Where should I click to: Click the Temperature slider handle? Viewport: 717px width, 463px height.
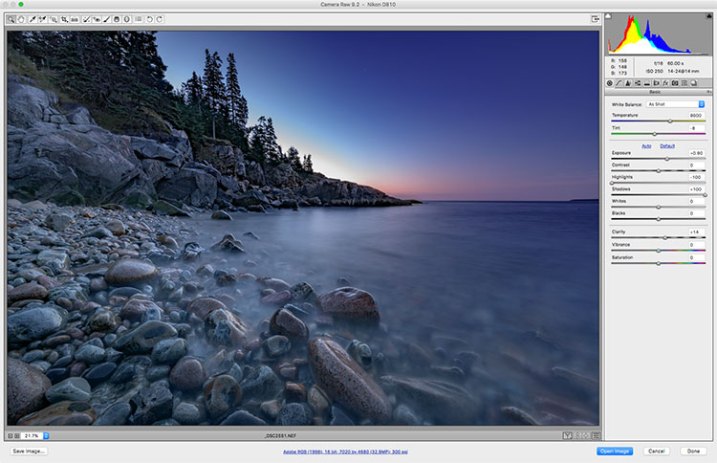(x=670, y=121)
